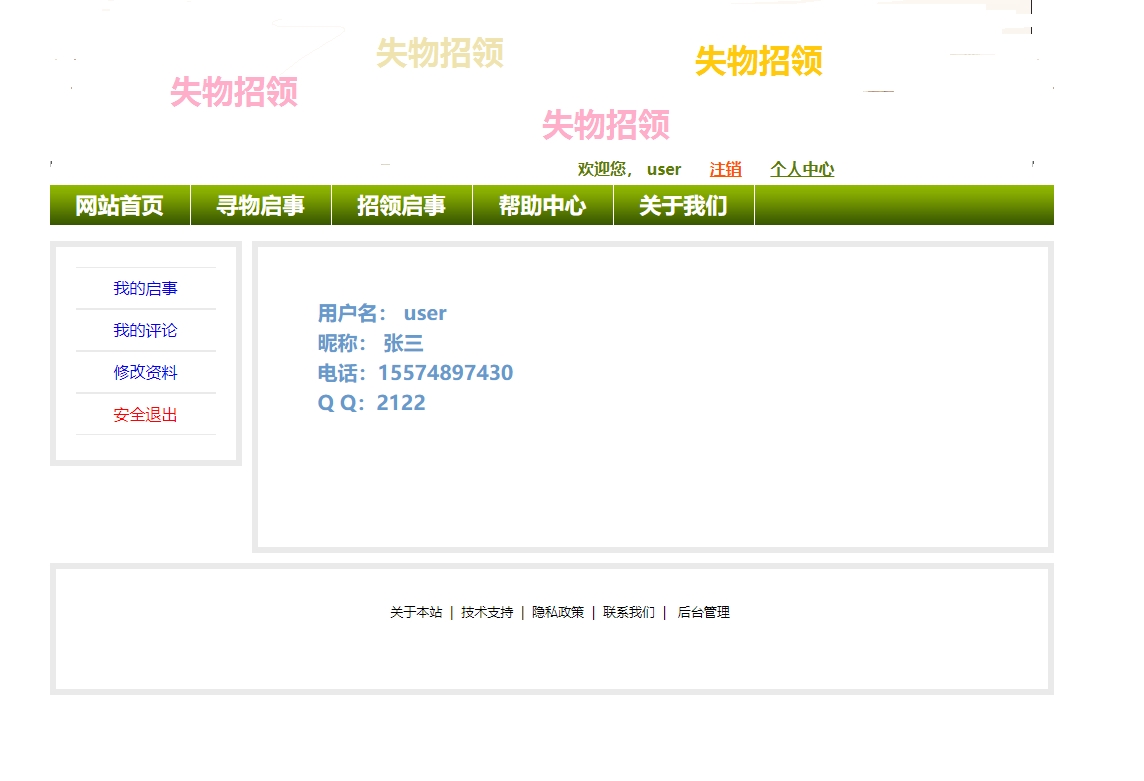Click 修改资料 to edit profile
The image size is (1144, 781).
click(x=144, y=373)
